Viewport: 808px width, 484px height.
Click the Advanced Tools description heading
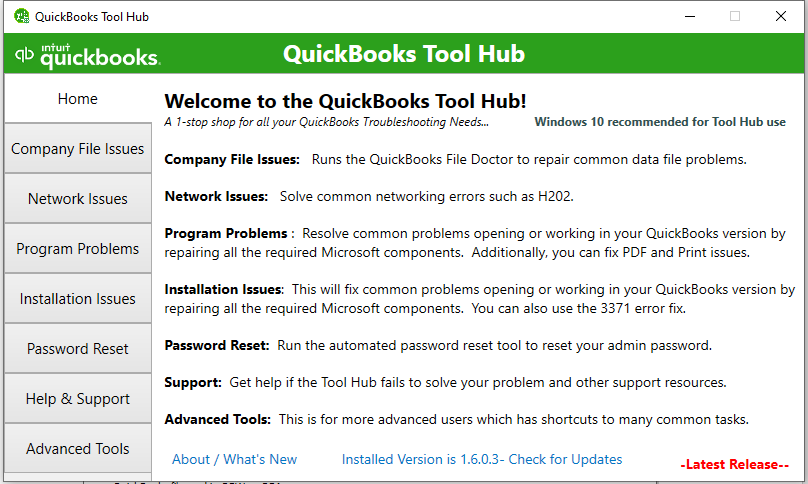click(x=217, y=419)
